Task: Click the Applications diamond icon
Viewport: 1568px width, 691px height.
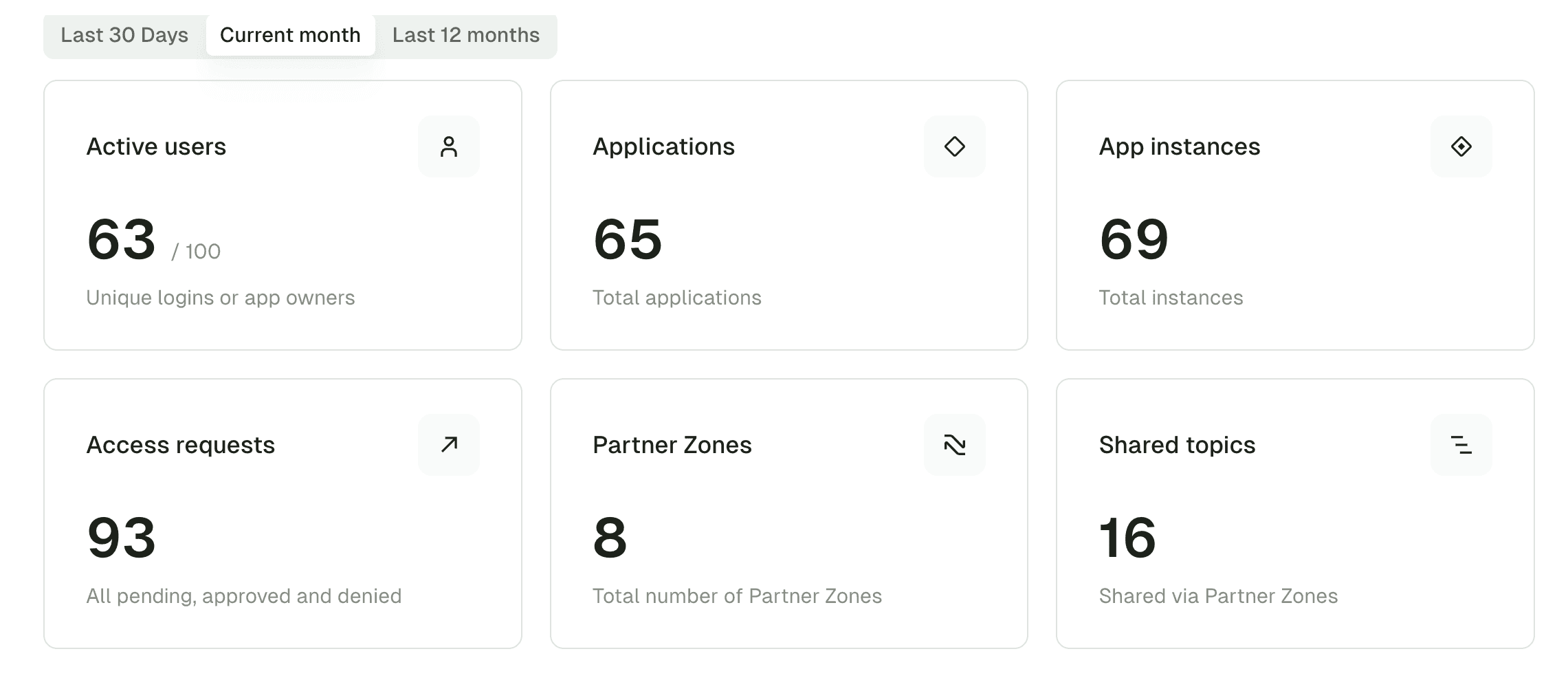Action: pos(954,146)
